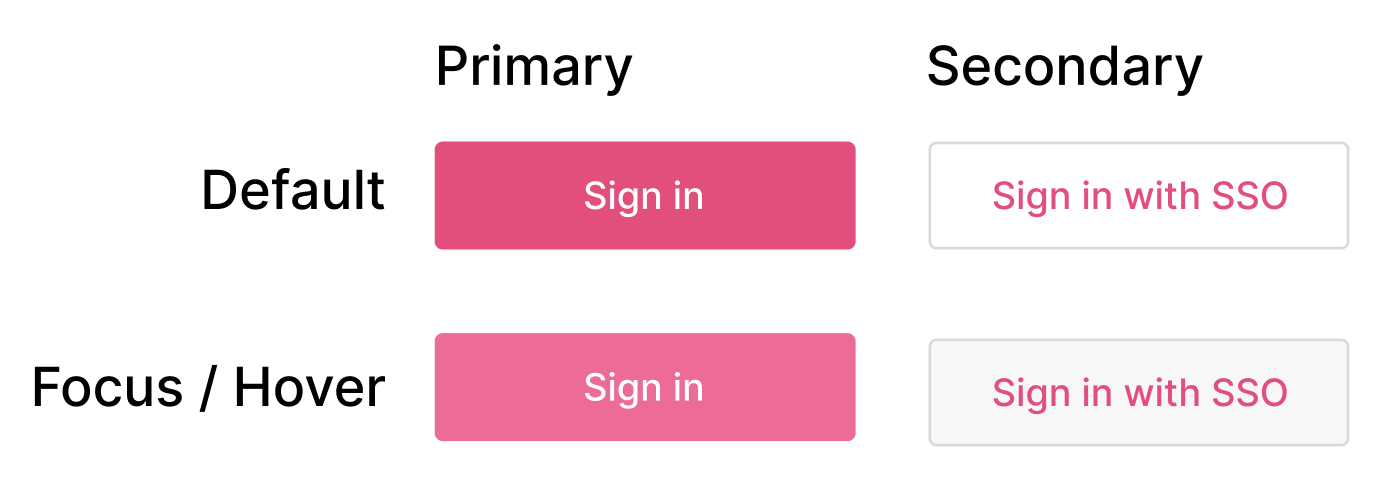Click the Primary column heading
The width and height of the screenshot is (1382, 486).
[534, 67]
